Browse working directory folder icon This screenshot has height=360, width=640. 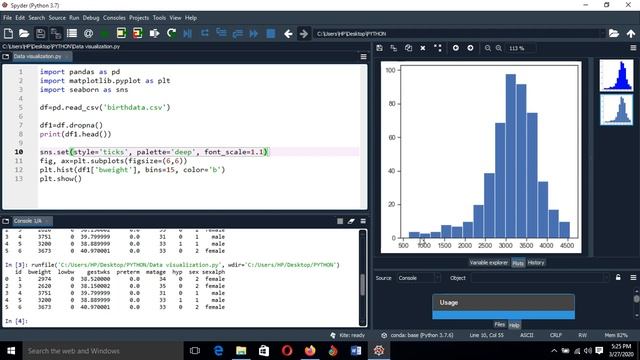pos(614,33)
